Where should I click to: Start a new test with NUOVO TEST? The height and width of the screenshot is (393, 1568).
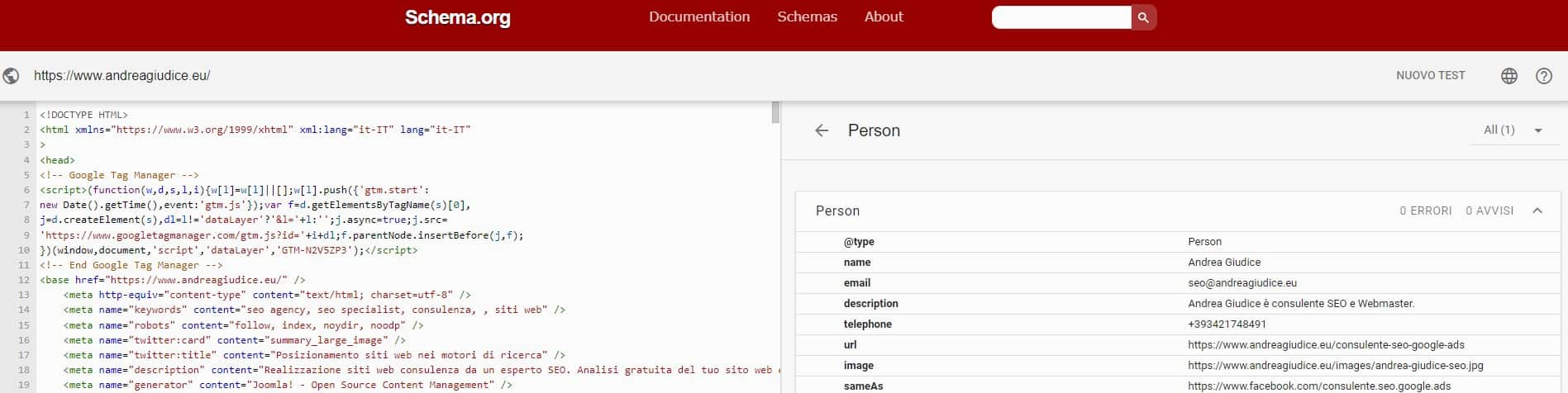[1430, 75]
